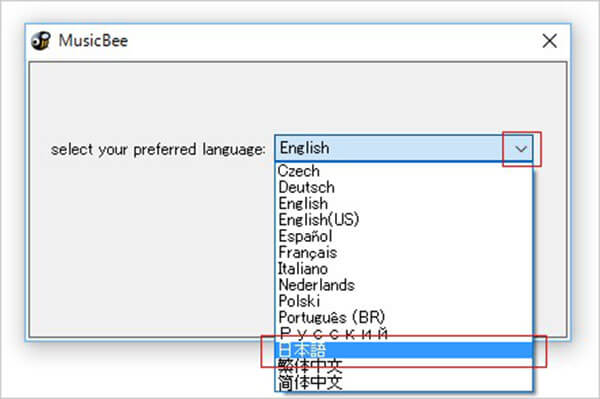Choose Nederlands language option
This screenshot has width=600, height=399.
[404, 285]
